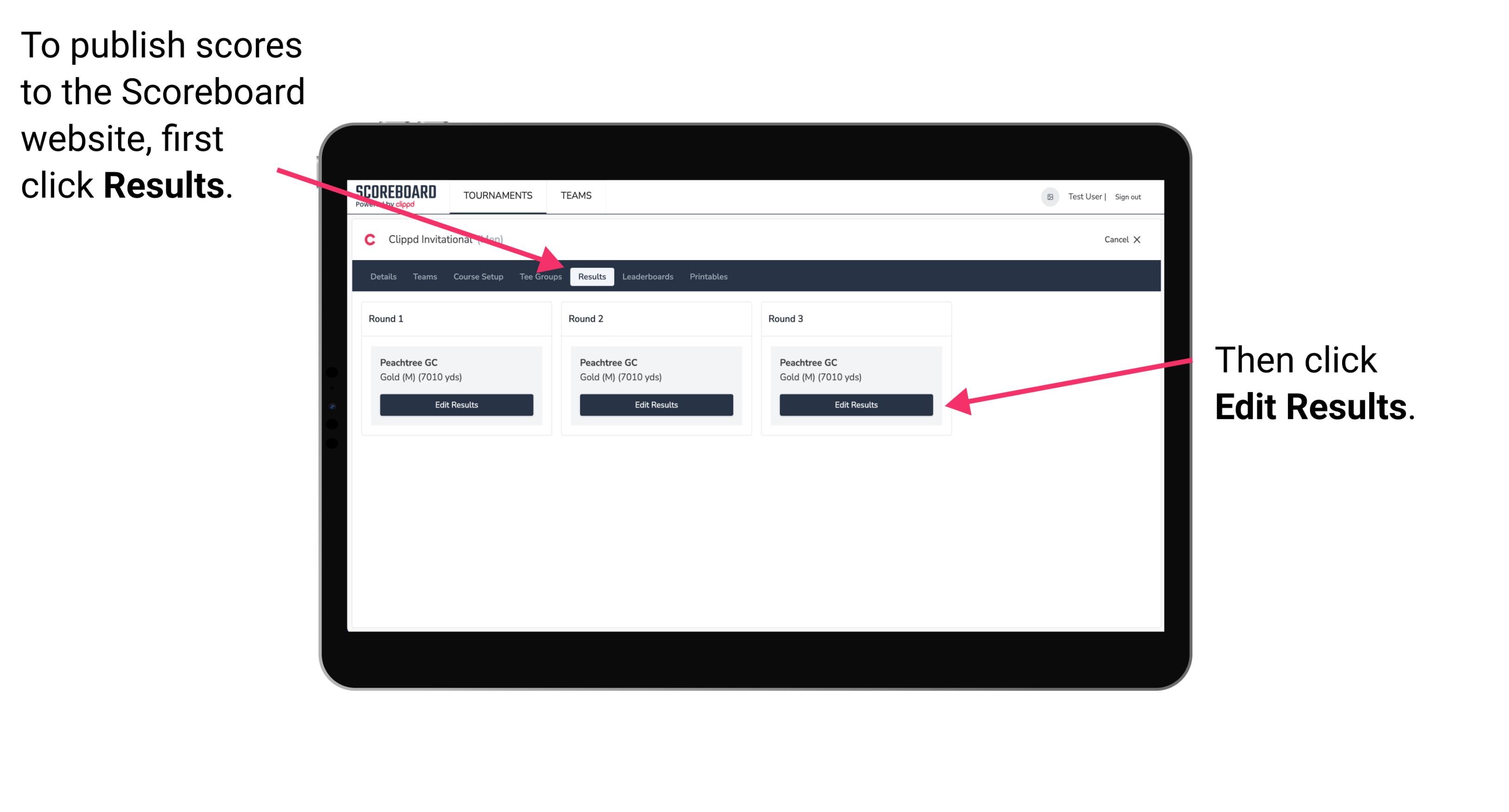Expand the Course Setup tab
The image size is (1509, 812).
click(x=477, y=277)
